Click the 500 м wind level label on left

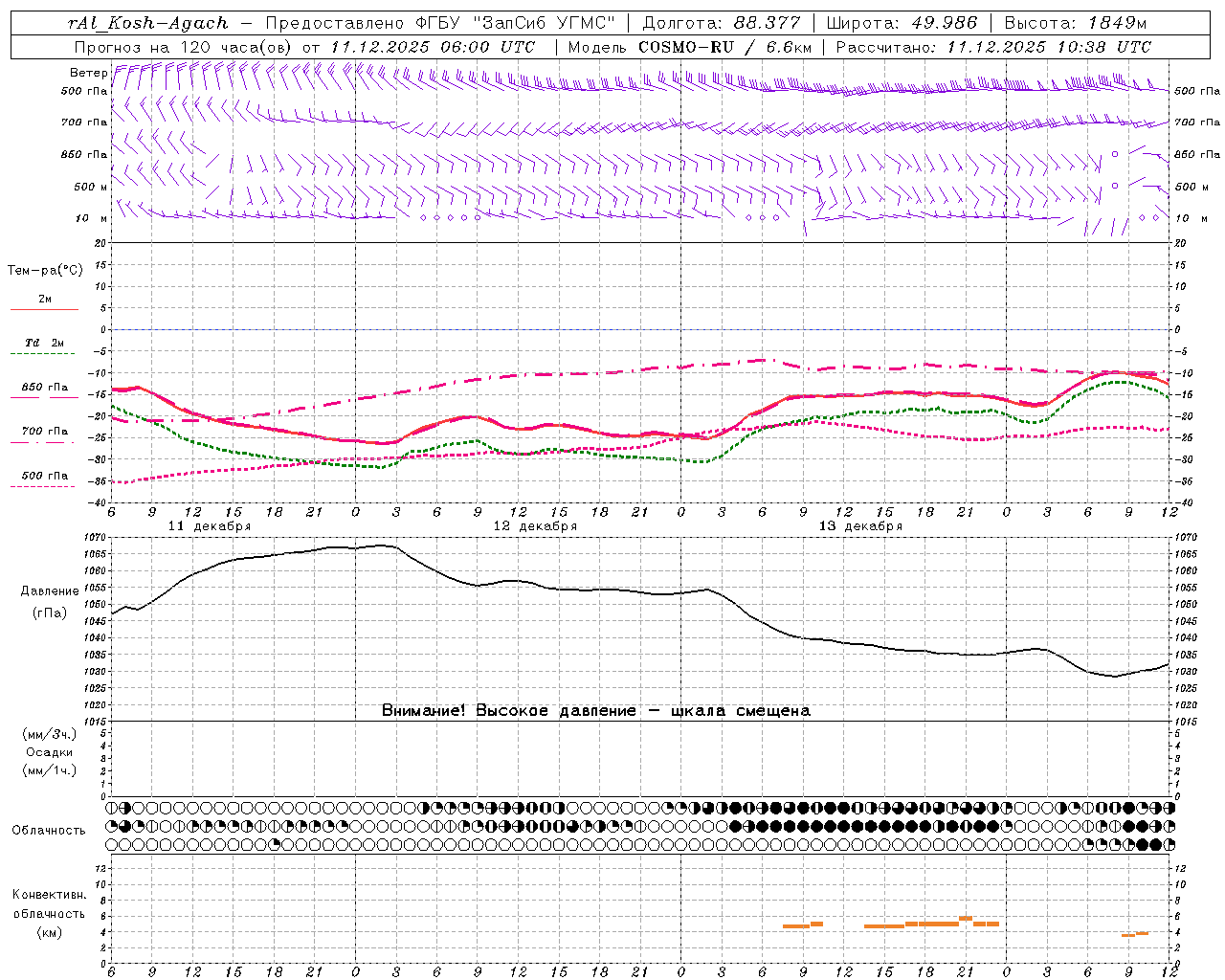tap(91, 187)
